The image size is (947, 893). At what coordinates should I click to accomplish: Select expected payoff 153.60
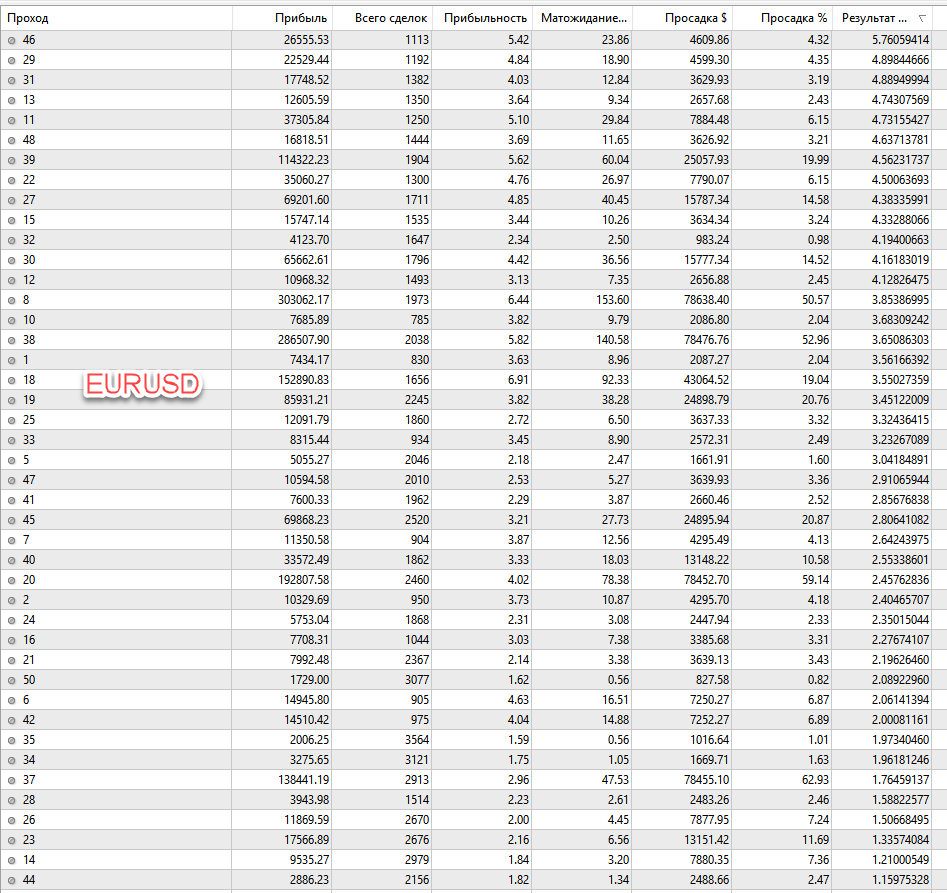coord(612,300)
